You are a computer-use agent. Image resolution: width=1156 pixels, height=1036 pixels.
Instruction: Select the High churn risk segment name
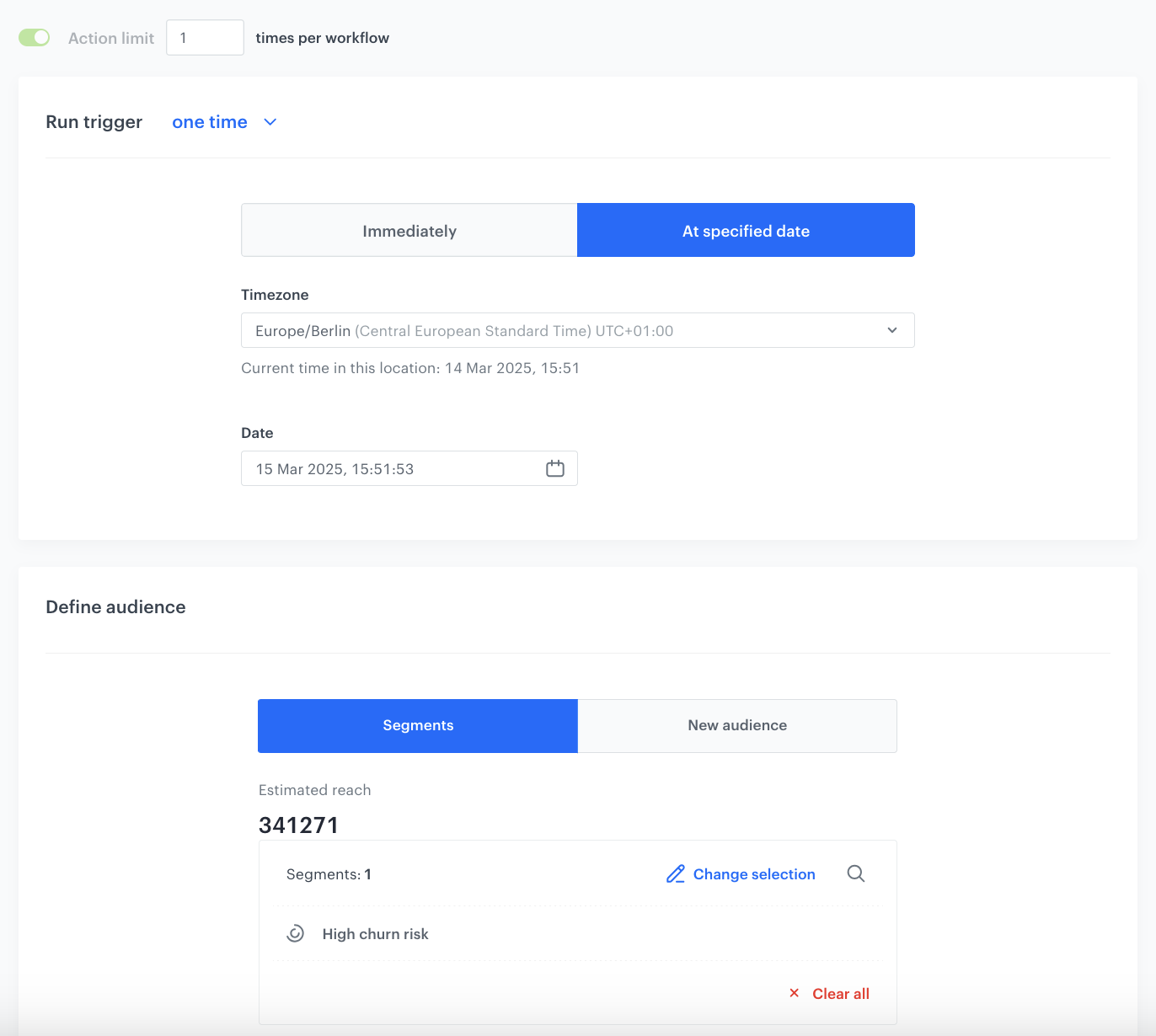pos(376,934)
